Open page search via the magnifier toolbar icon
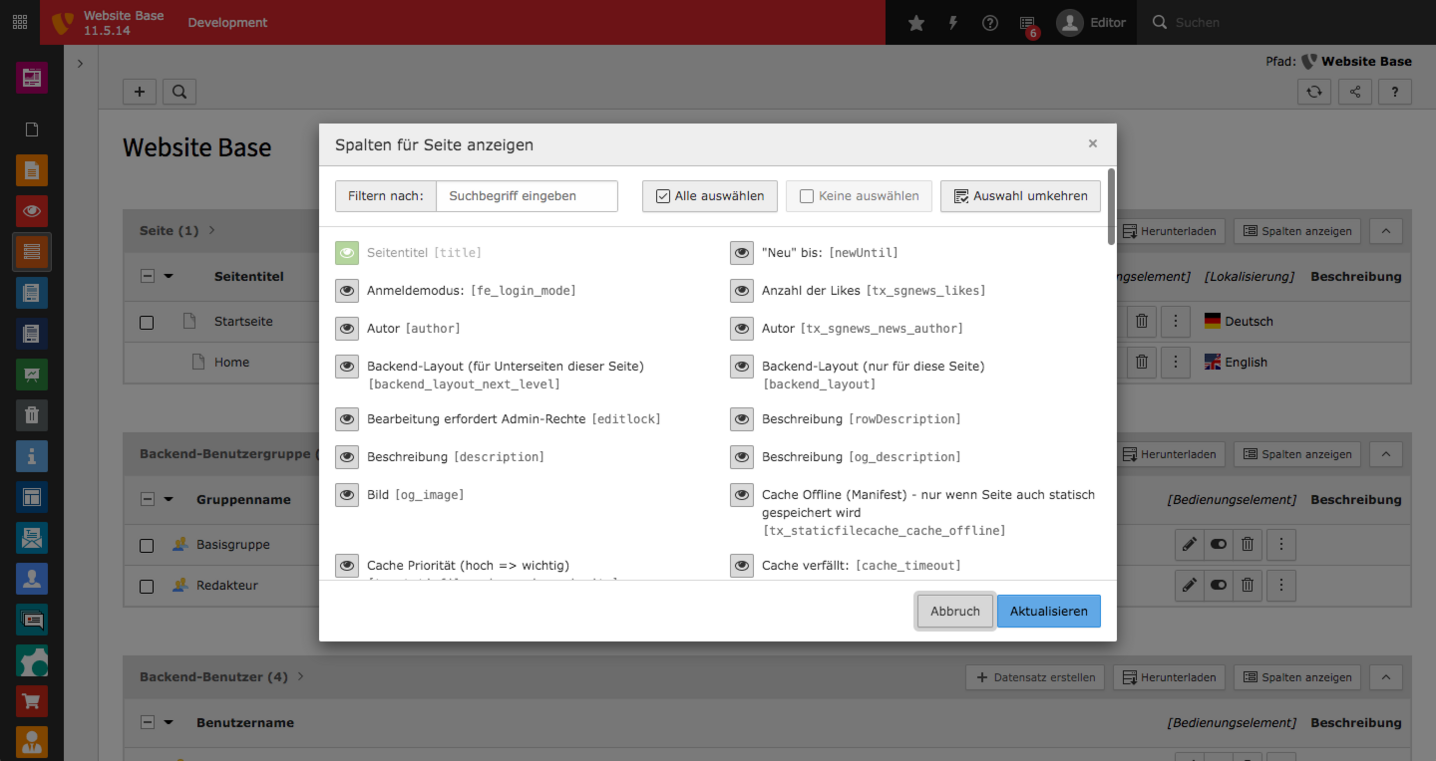Image resolution: width=1436 pixels, height=761 pixels. click(x=179, y=91)
